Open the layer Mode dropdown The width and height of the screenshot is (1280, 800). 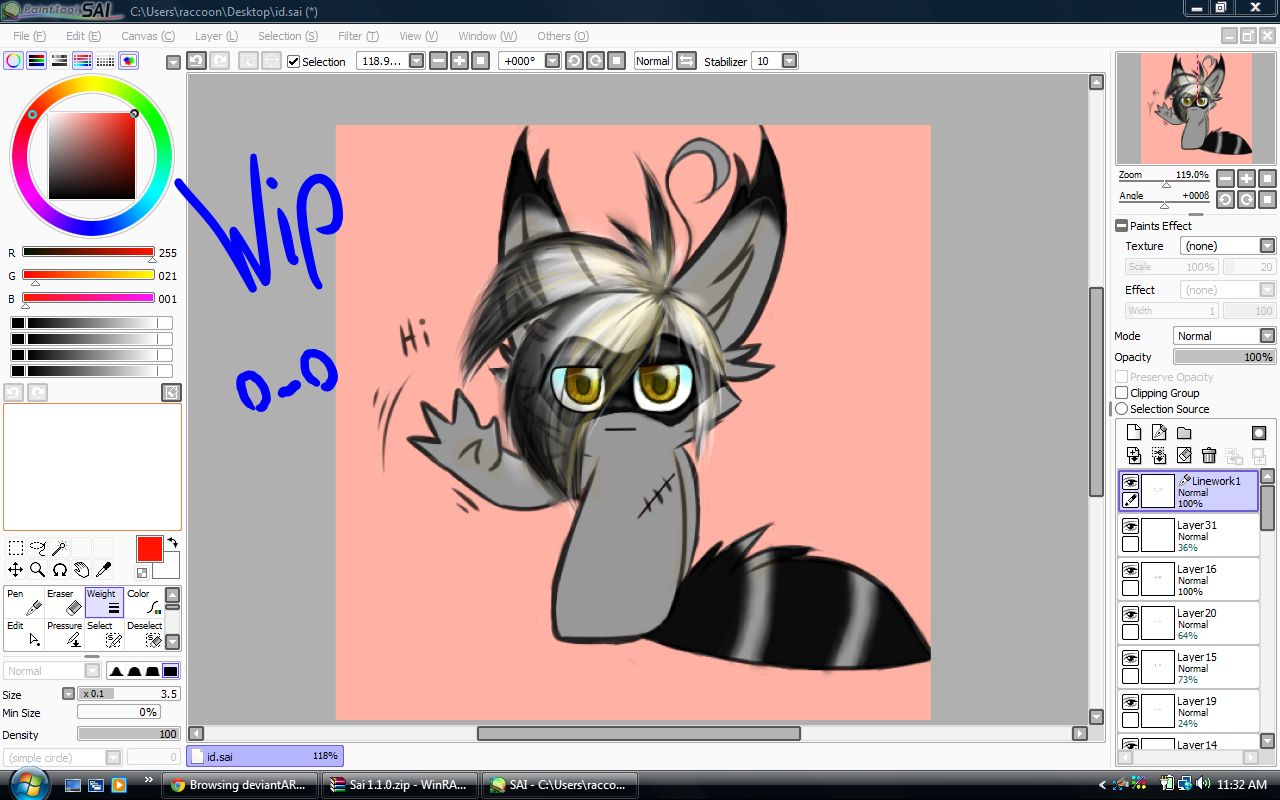tap(1267, 336)
